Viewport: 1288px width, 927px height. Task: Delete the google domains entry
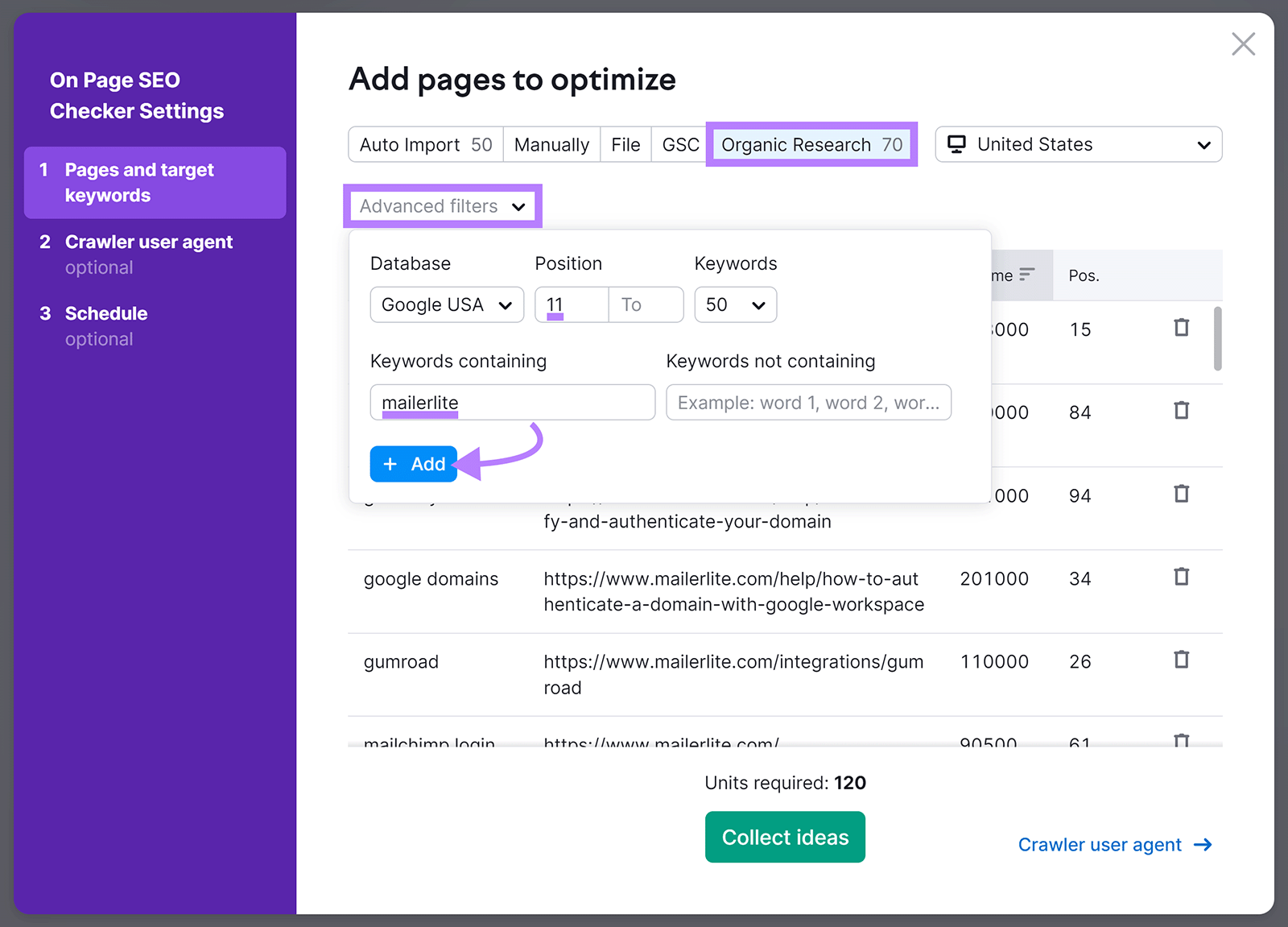coord(1182,577)
